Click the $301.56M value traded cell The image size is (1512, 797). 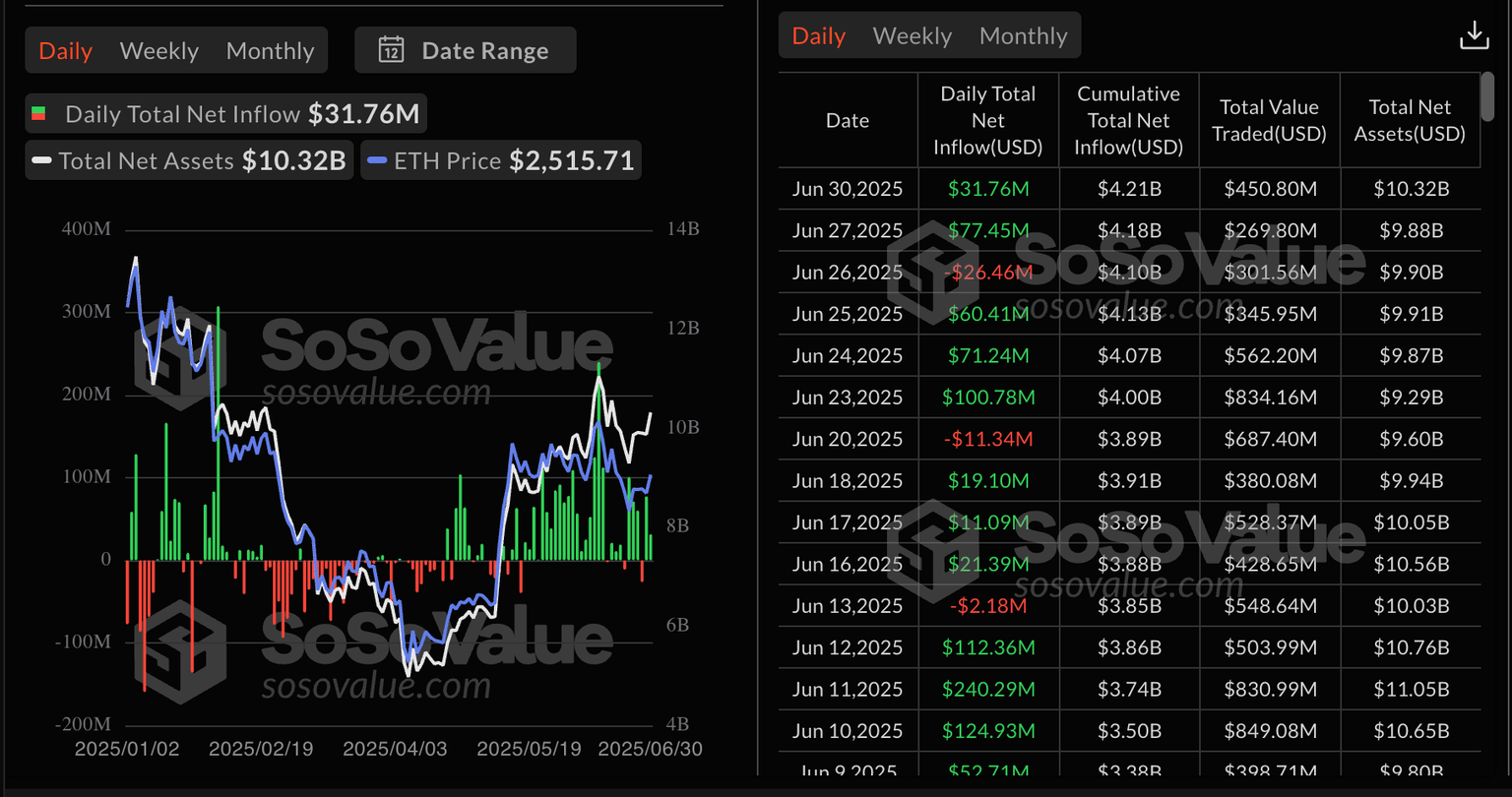point(1270,272)
